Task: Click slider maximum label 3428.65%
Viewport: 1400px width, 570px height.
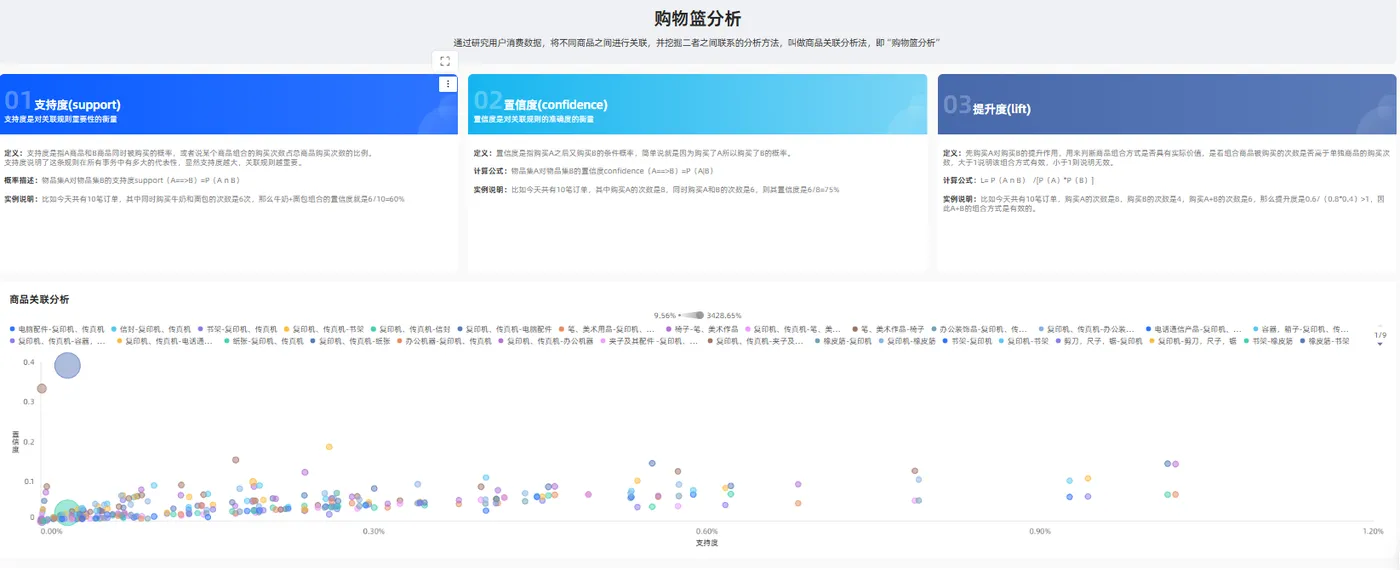Action: pos(723,315)
